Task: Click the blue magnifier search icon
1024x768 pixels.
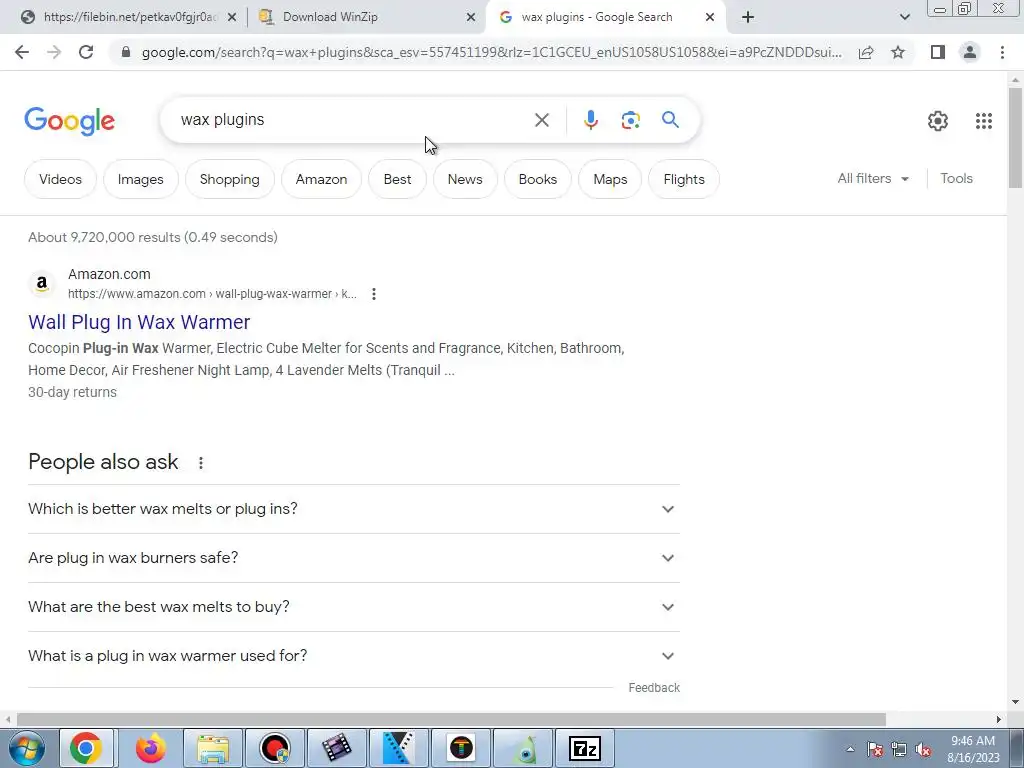Action: coord(670,120)
